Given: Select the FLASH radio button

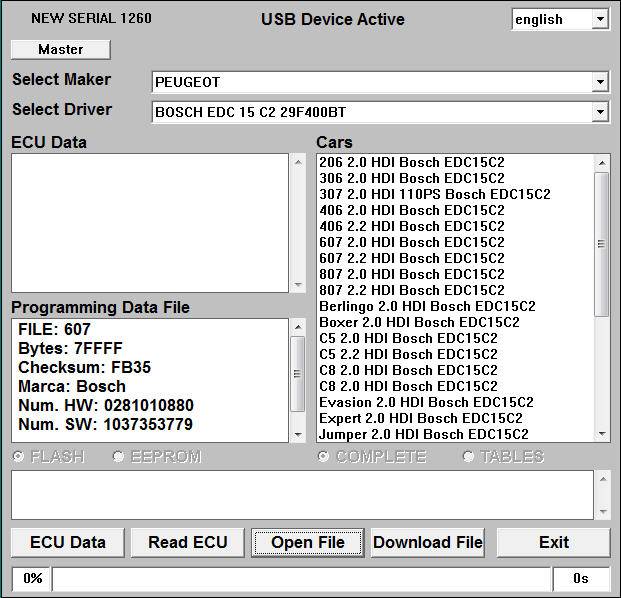Looking at the screenshot, I should pyautogui.click(x=18, y=457).
